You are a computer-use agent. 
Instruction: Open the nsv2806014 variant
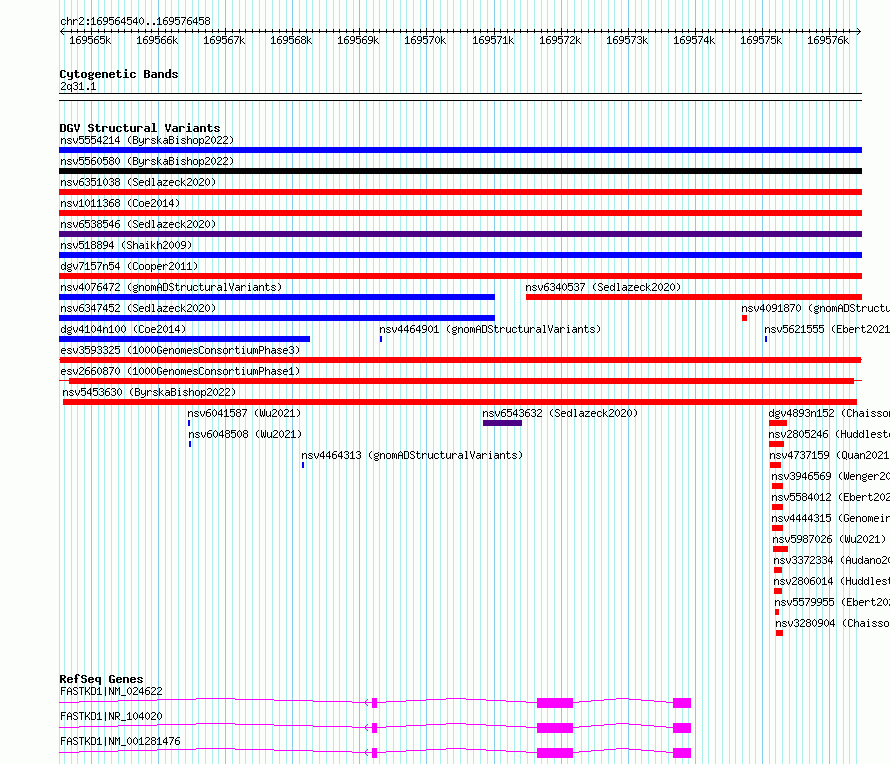(x=831, y=581)
